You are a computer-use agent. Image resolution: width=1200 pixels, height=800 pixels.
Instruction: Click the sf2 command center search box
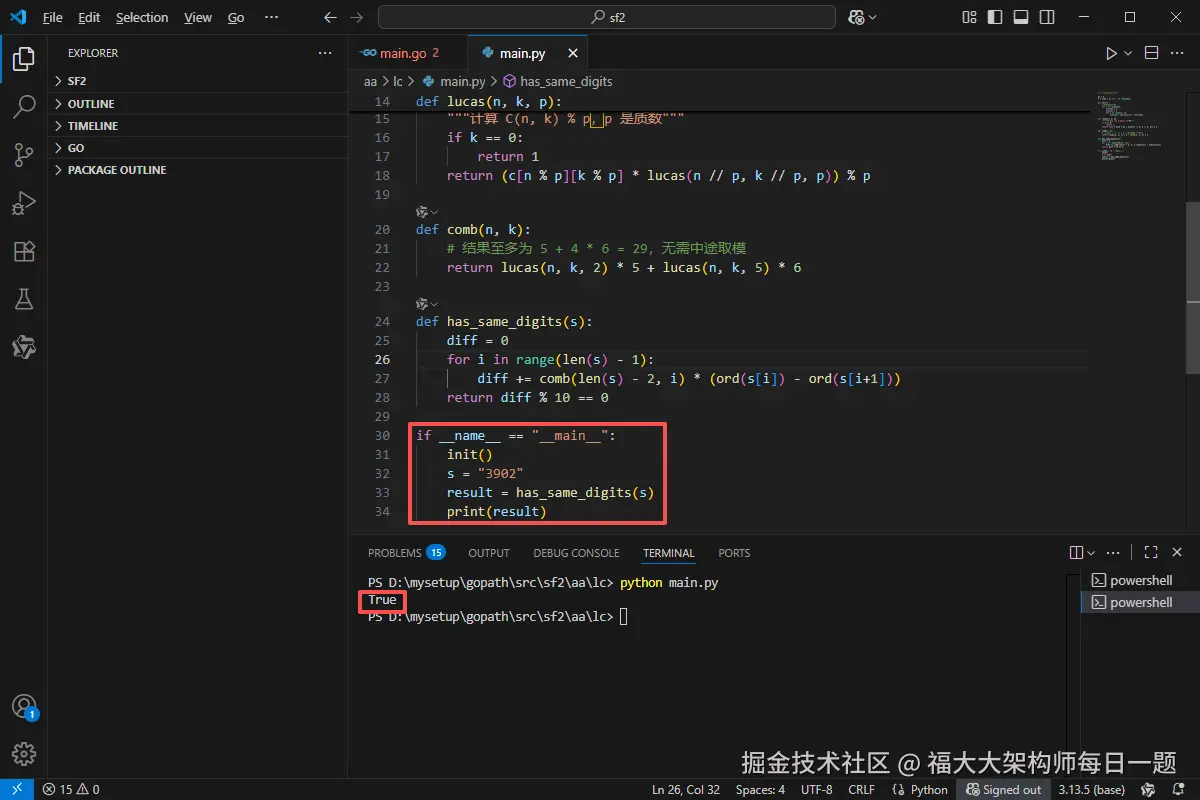click(x=607, y=17)
